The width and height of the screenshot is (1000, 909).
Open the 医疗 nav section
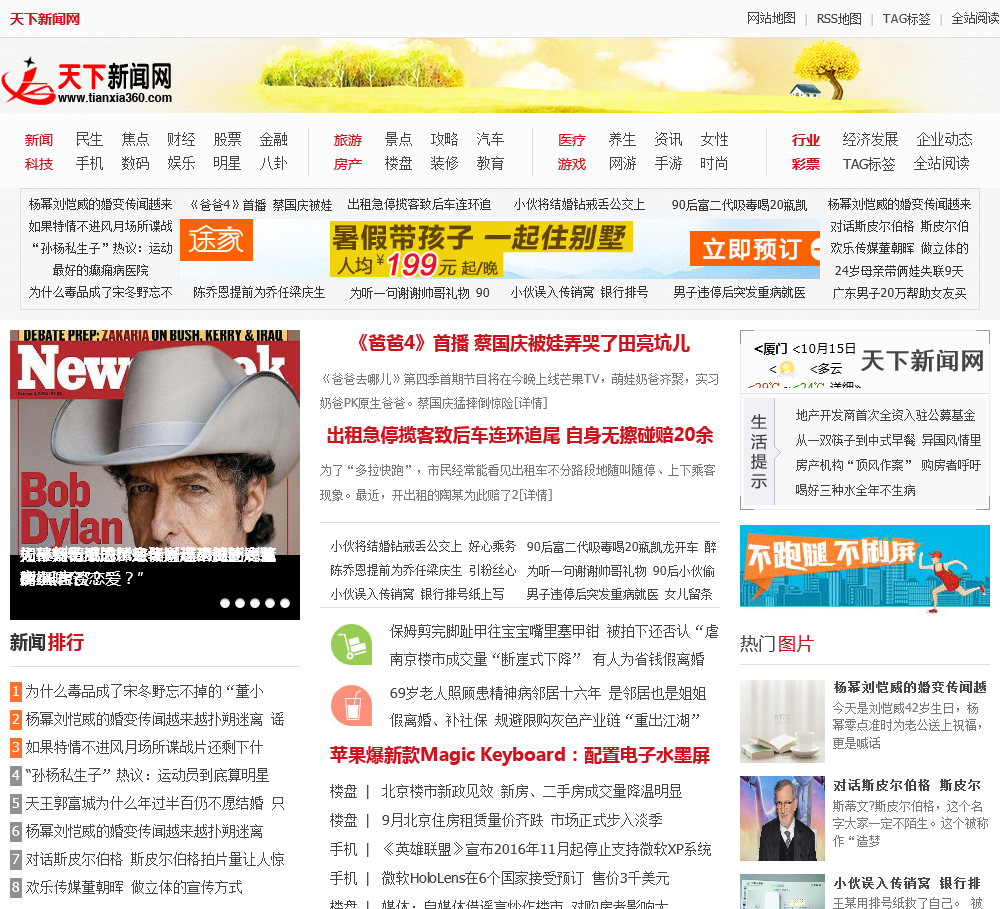coord(571,140)
